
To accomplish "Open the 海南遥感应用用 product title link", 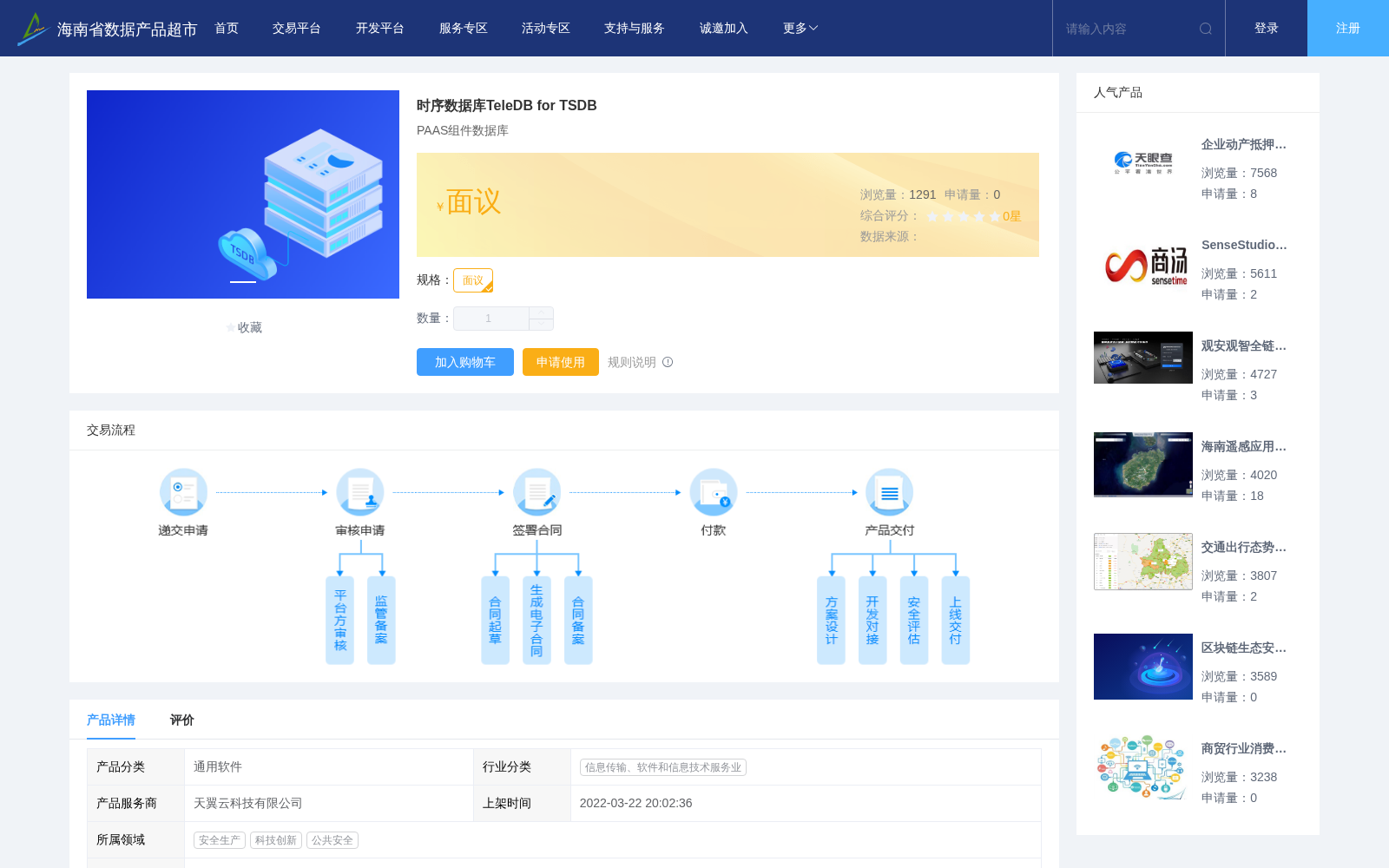I will (x=1244, y=446).
